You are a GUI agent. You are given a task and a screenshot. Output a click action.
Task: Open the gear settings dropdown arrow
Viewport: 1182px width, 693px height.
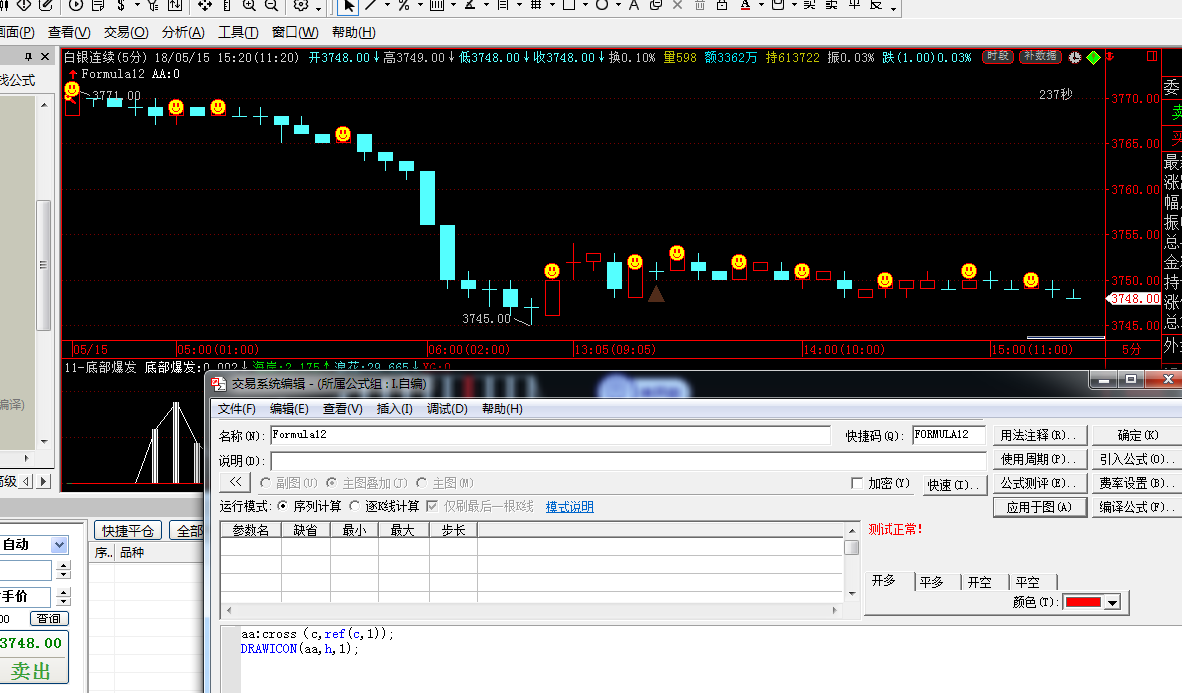tap(318, 6)
